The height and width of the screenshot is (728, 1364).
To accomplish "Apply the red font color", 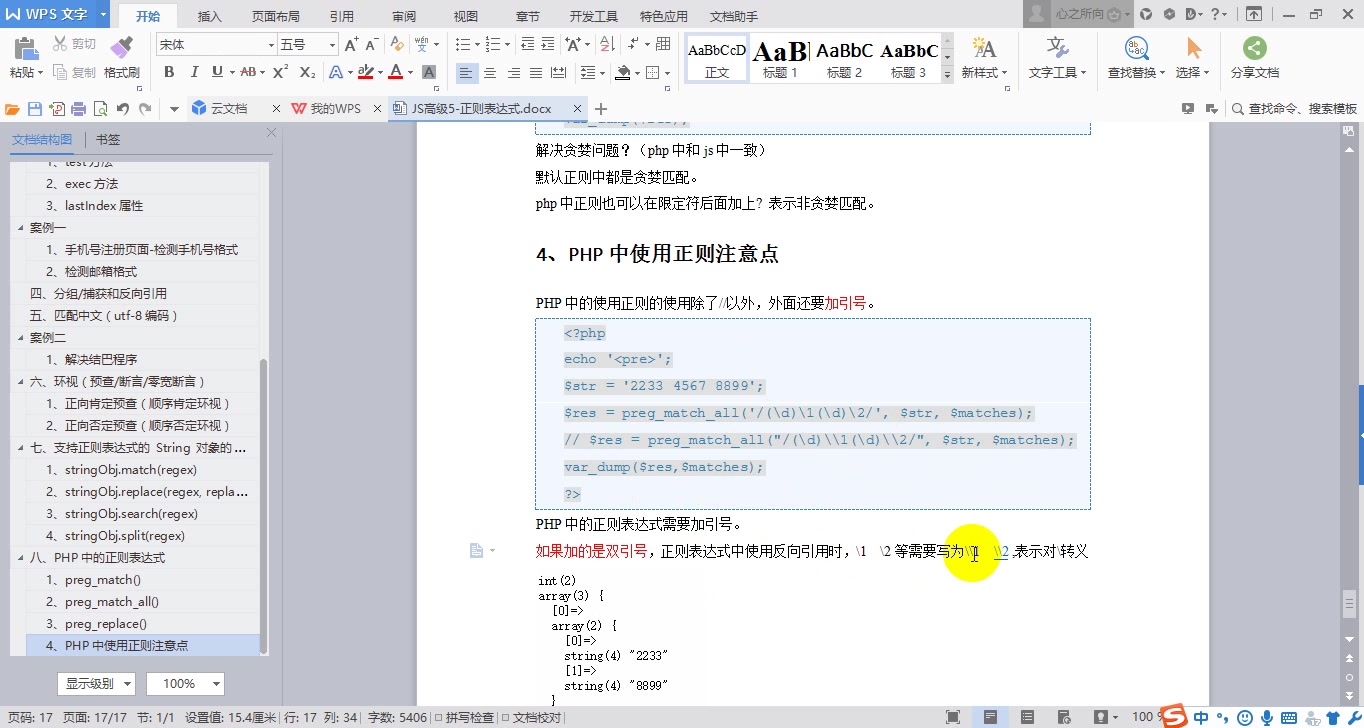I will click(x=396, y=72).
